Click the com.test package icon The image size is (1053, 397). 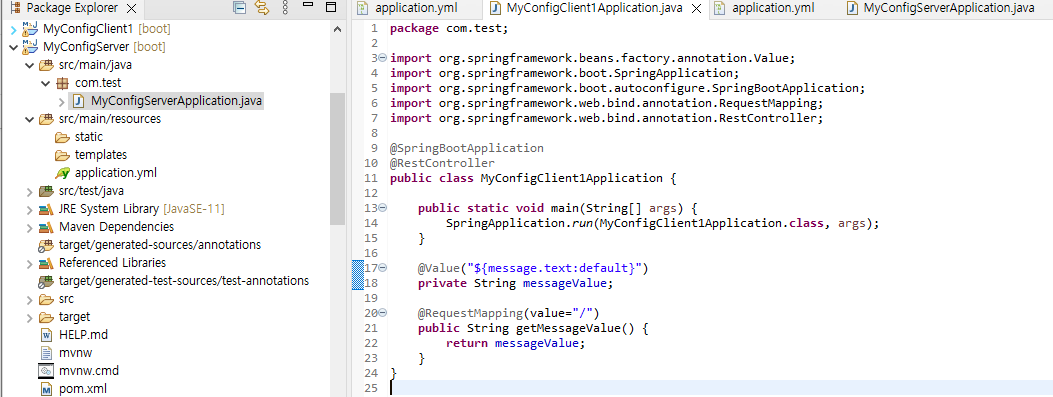click(x=62, y=83)
